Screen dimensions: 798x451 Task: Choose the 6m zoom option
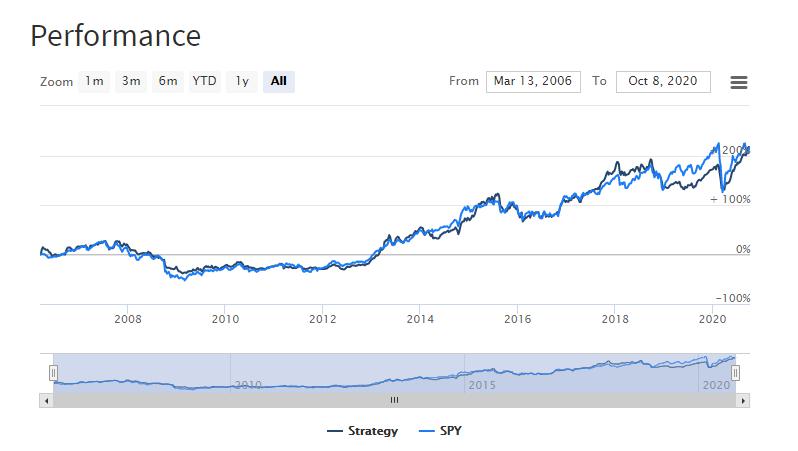167,81
